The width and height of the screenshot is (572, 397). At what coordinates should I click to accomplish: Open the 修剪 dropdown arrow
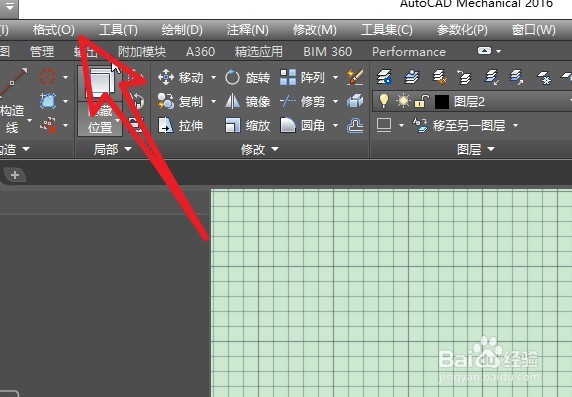point(335,101)
